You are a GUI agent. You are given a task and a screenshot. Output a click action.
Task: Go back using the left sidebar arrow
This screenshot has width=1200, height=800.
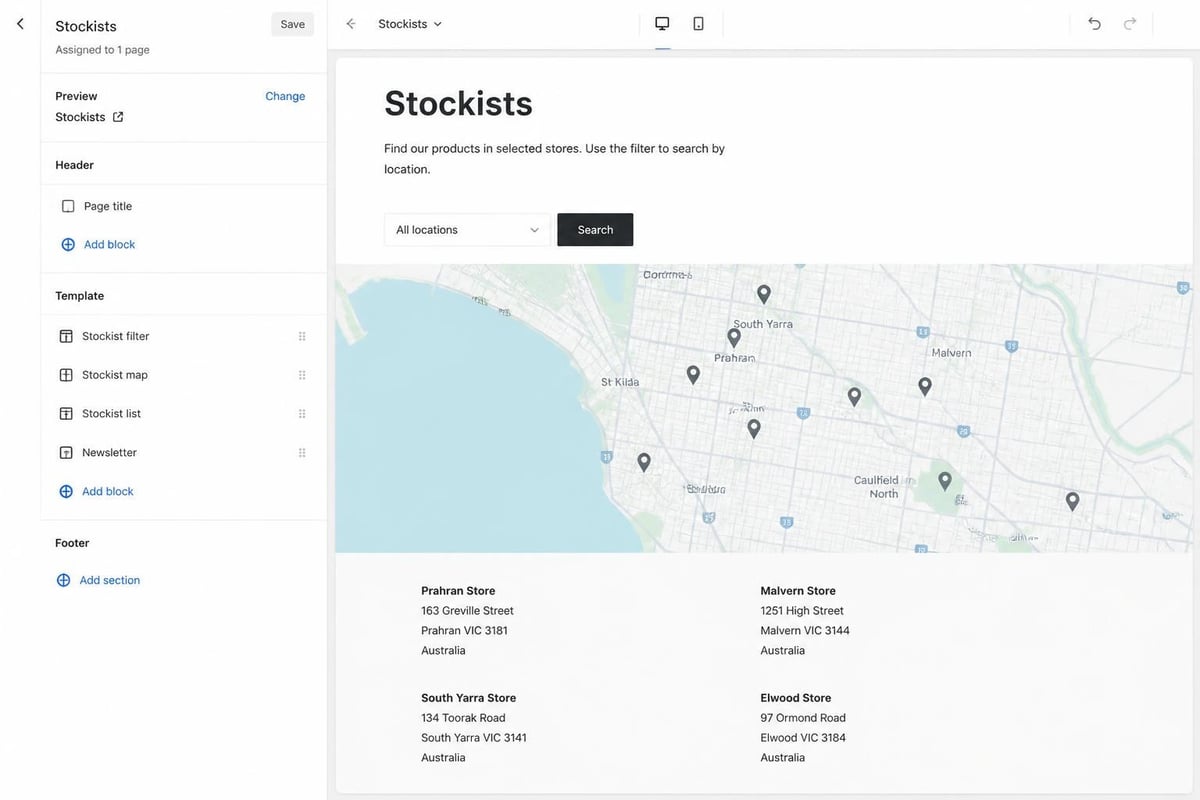pos(20,23)
